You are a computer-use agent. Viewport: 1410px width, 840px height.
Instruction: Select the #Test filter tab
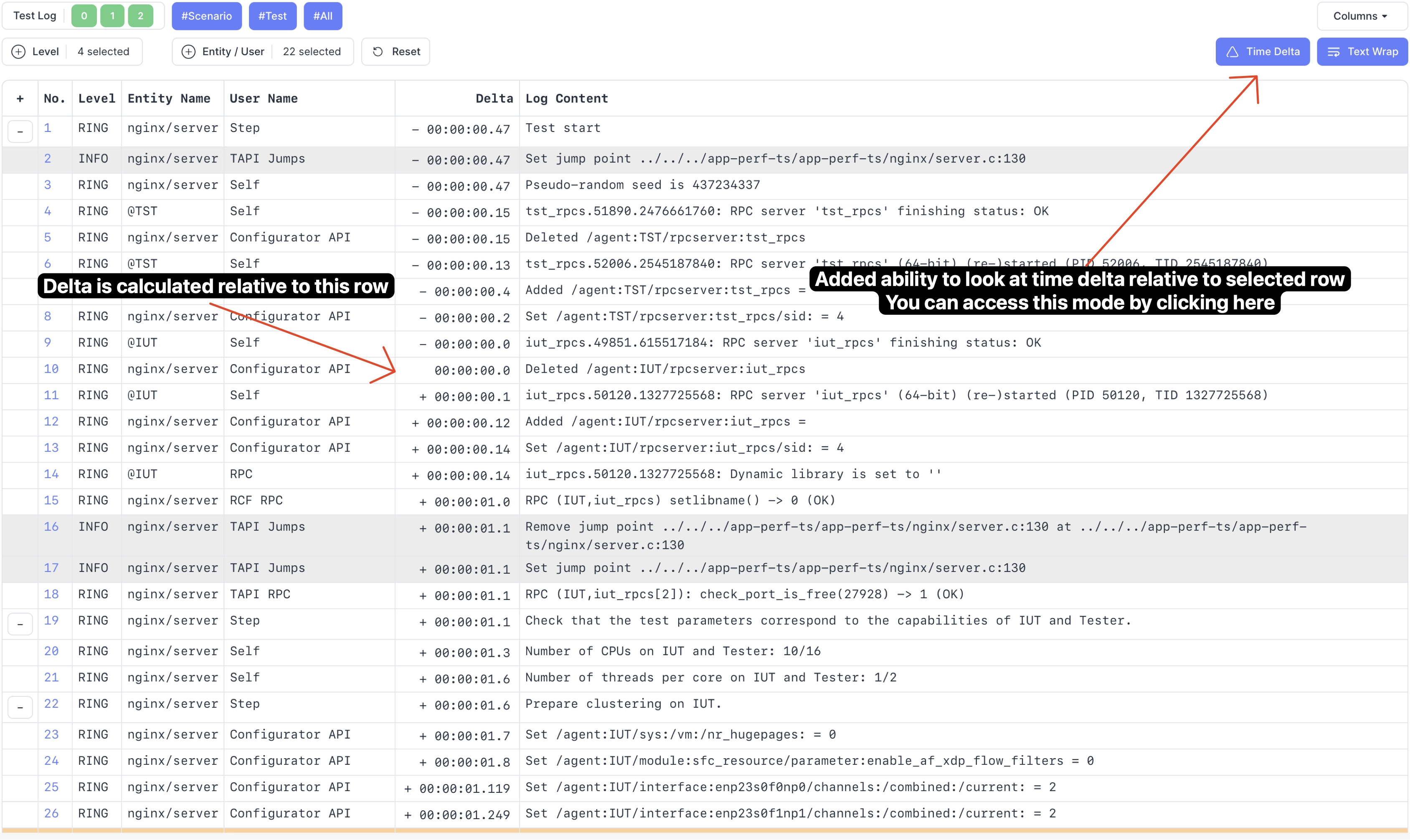coord(272,16)
